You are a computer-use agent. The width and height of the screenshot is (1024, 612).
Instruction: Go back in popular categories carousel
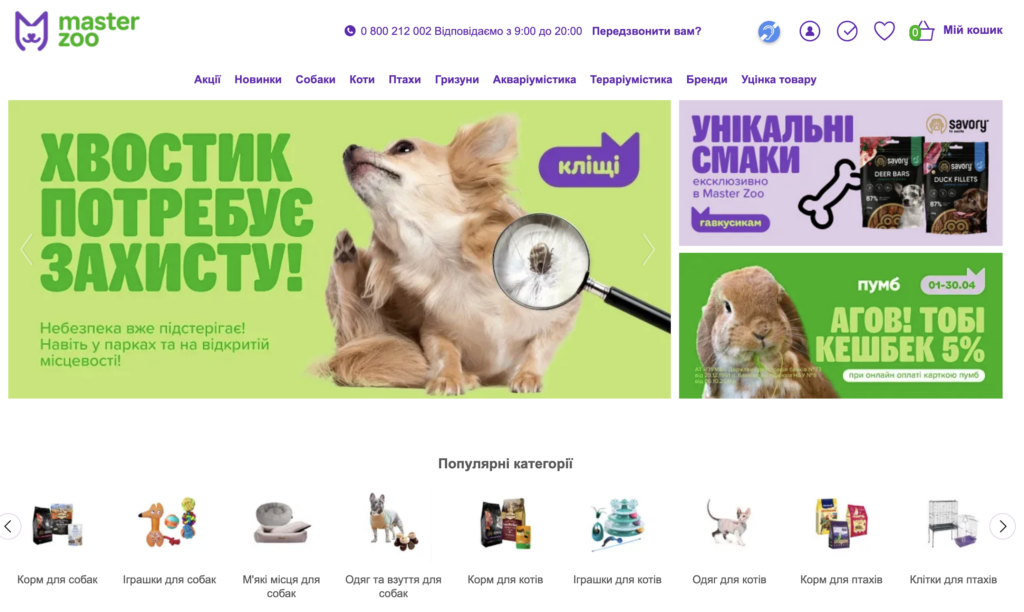[8, 526]
